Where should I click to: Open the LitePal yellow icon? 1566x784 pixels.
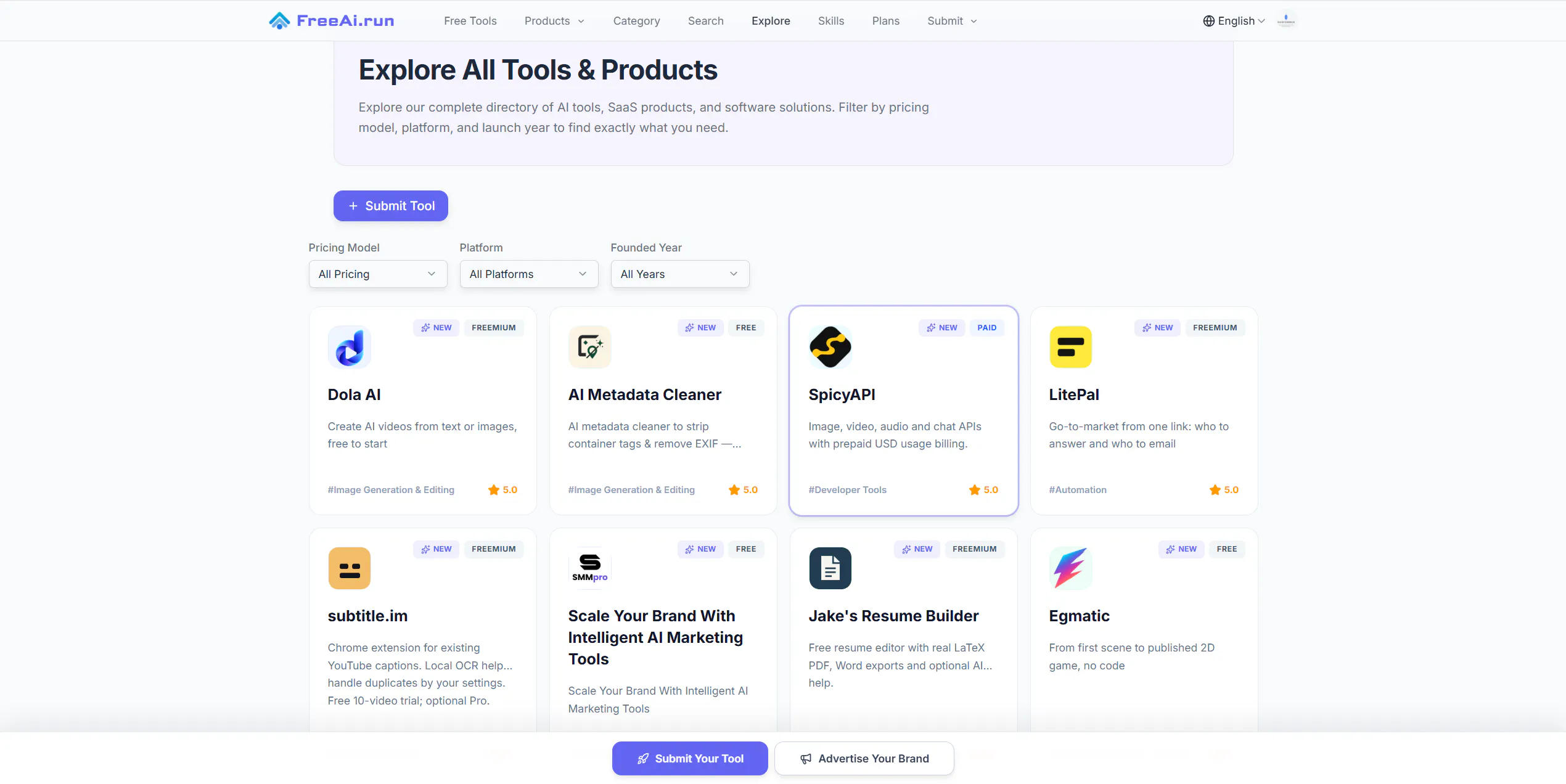[x=1070, y=347]
